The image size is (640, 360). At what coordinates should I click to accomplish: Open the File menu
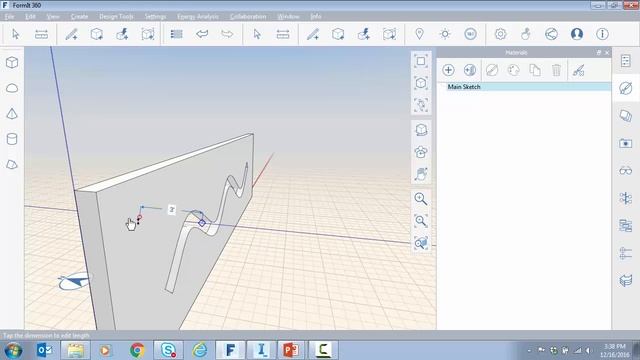pos(9,16)
